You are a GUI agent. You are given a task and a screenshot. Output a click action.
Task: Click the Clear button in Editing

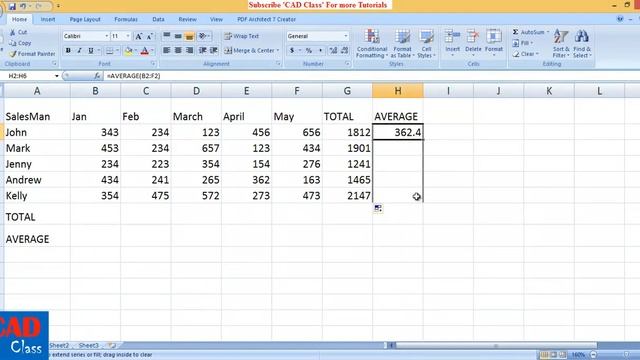(x=526, y=54)
